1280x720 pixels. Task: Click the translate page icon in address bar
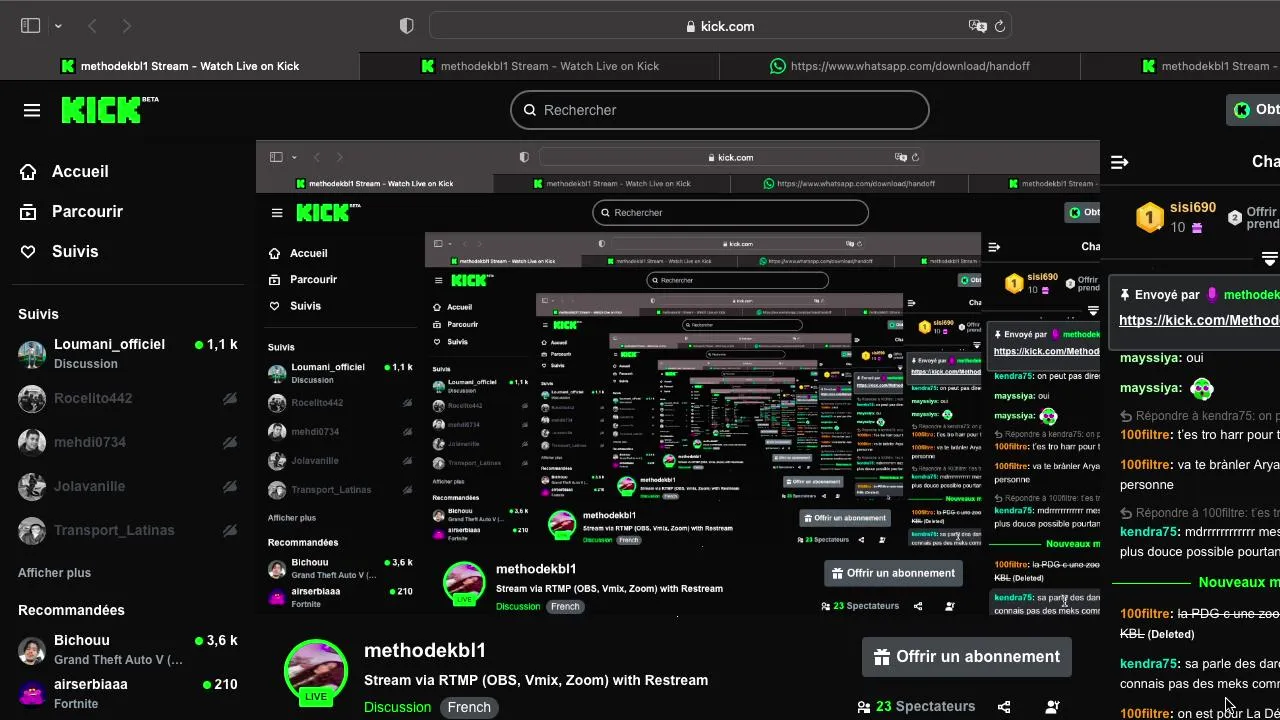pyautogui.click(x=977, y=26)
